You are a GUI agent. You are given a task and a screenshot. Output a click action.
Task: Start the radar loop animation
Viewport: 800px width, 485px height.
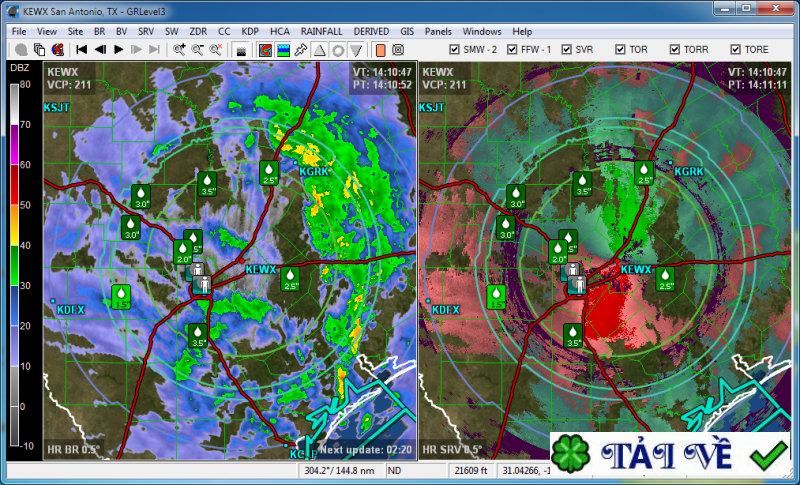tap(118, 49)
